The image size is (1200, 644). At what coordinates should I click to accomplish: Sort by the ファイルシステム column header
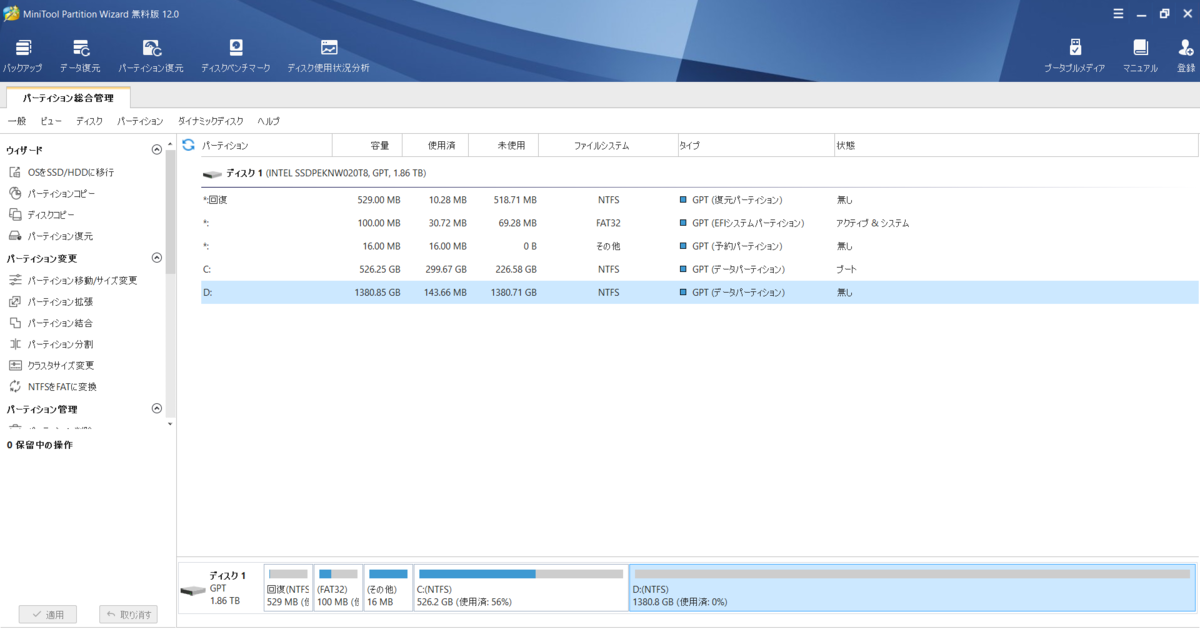[x=607, y=146]
